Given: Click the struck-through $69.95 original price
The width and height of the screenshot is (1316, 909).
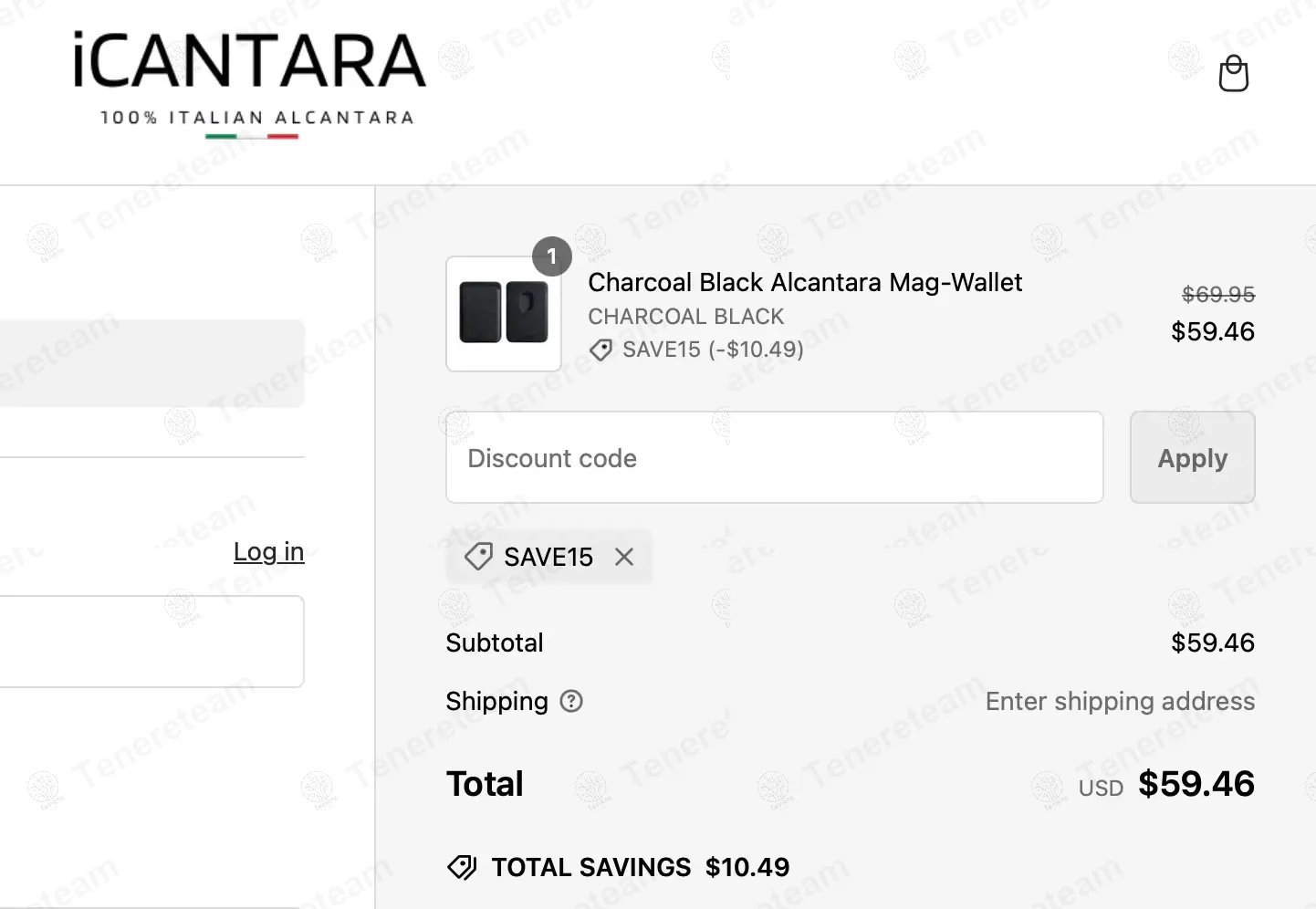Looking at the screenshot, I should (1218, 294).
